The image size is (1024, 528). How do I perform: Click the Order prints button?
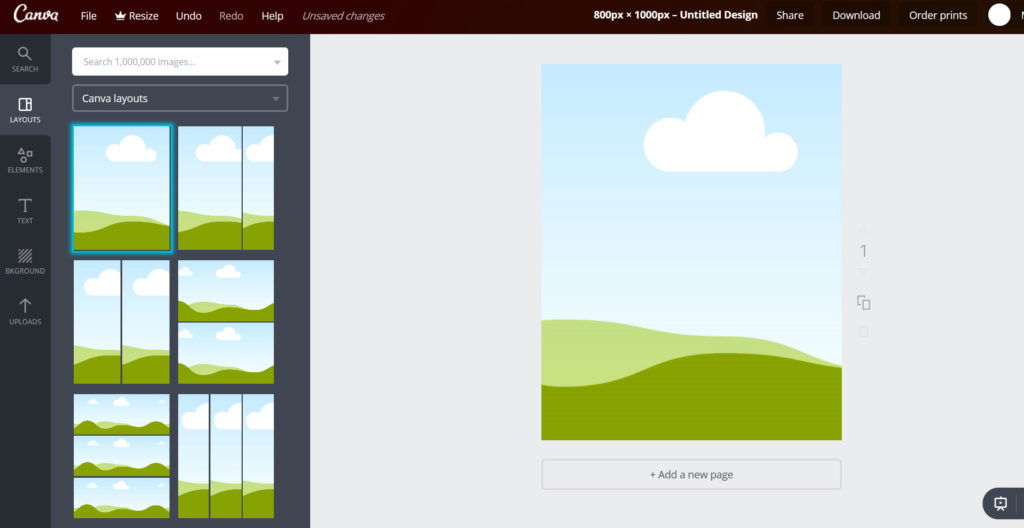tap(938, 15)
